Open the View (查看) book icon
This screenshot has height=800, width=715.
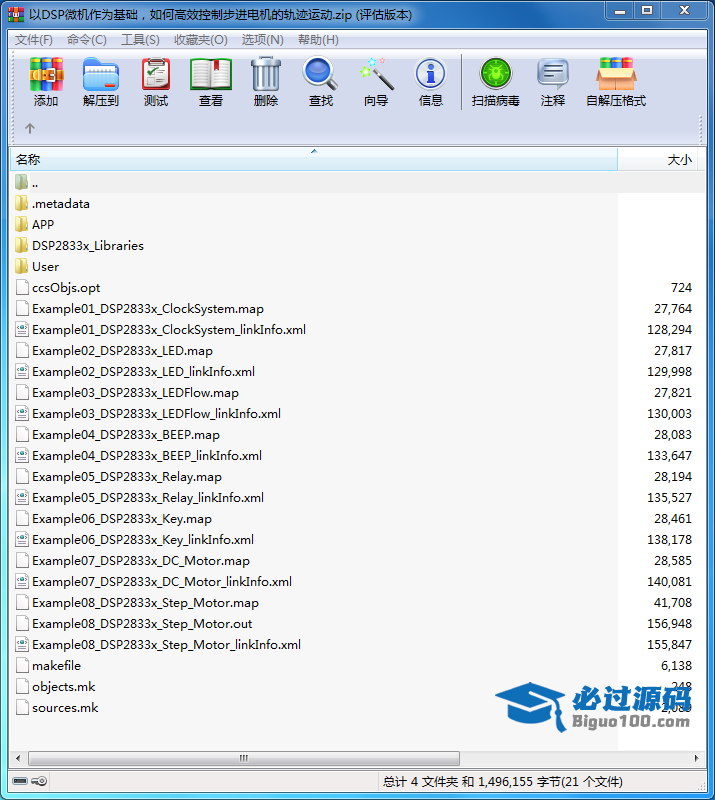pos(211,74)
